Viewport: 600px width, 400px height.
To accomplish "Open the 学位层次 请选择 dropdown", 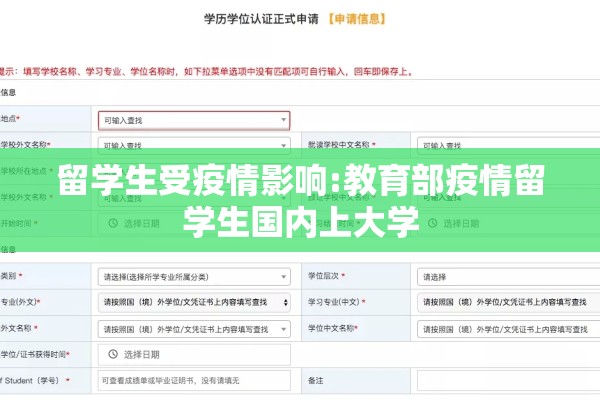I will [x=509, y=277].
